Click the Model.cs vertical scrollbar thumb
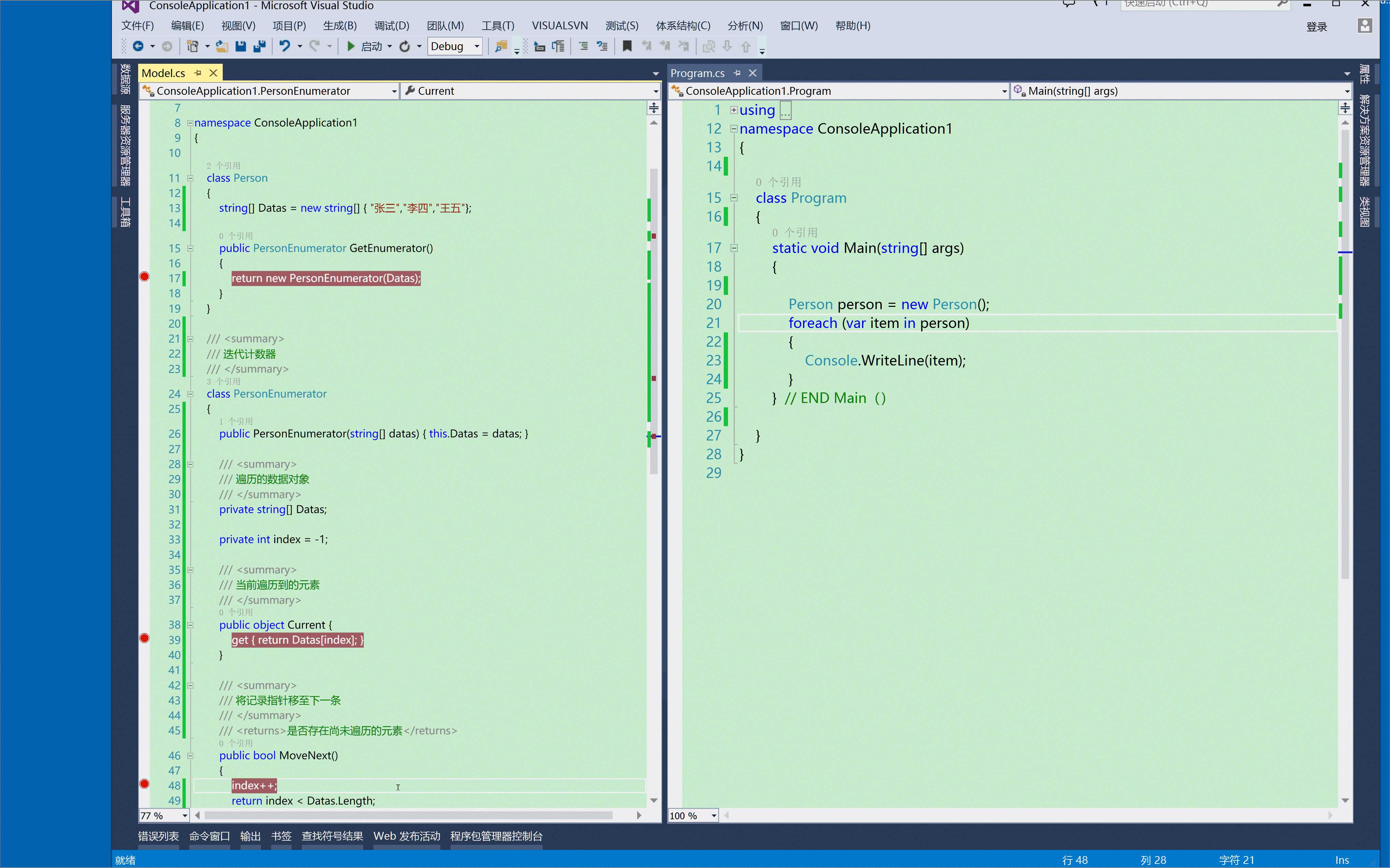The height and width of the screenshot is (868, 1390). point(654,321)
